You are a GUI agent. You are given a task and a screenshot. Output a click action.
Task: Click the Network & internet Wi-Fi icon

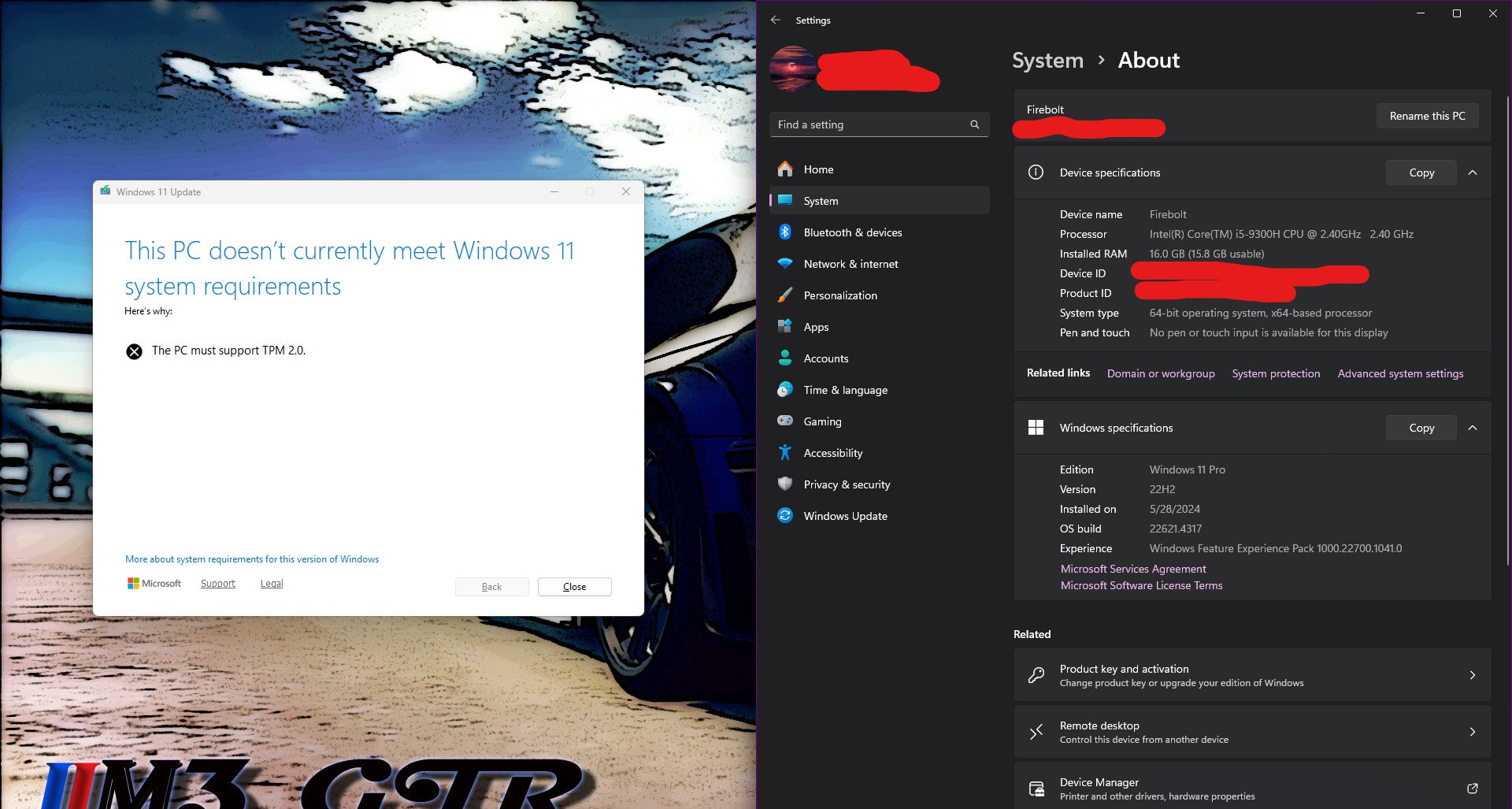[x=785, y=264]
